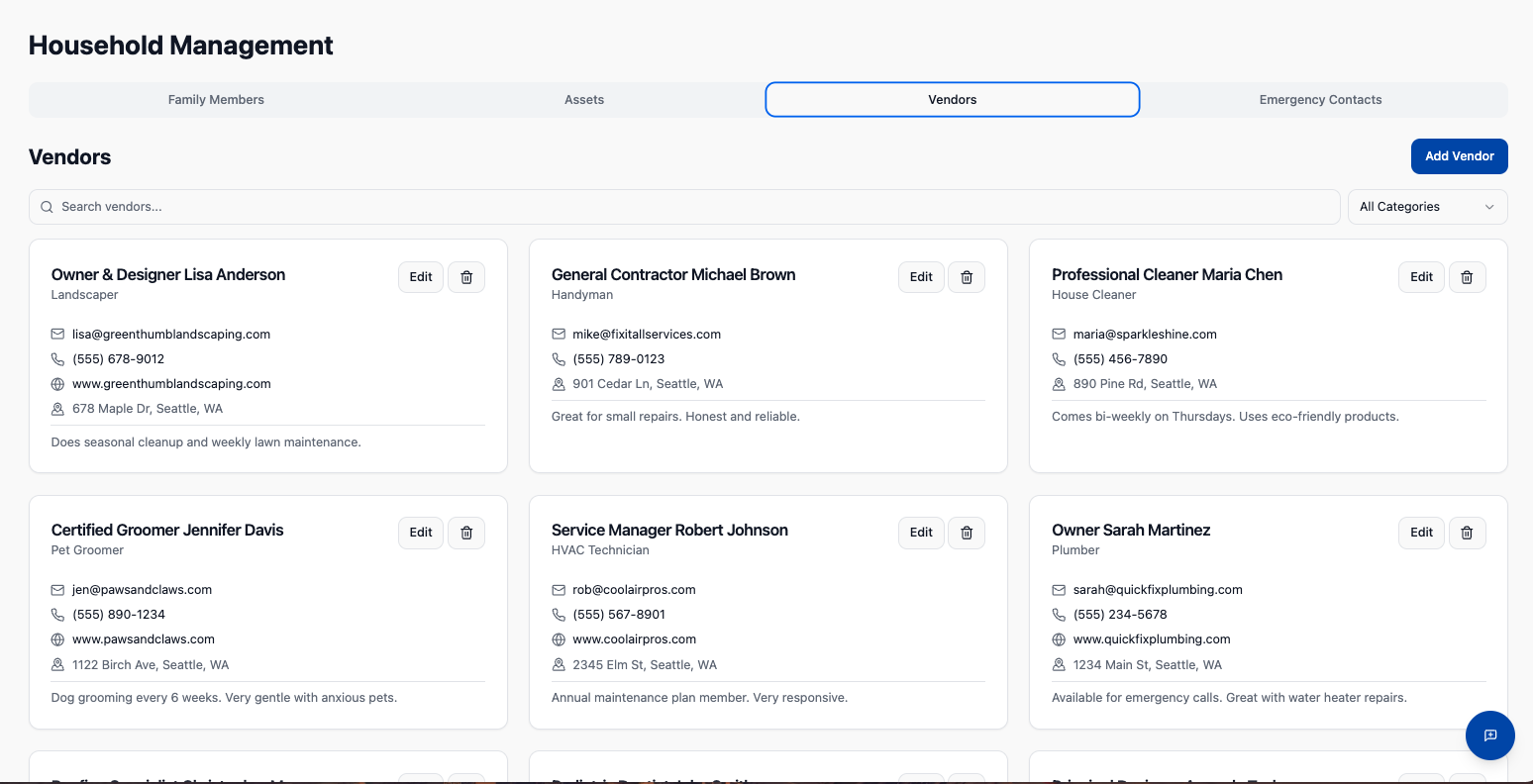The image size is (1533, 784).
Task: Edit the Lisa Anderson vendor card
Action: pos(421,277)
